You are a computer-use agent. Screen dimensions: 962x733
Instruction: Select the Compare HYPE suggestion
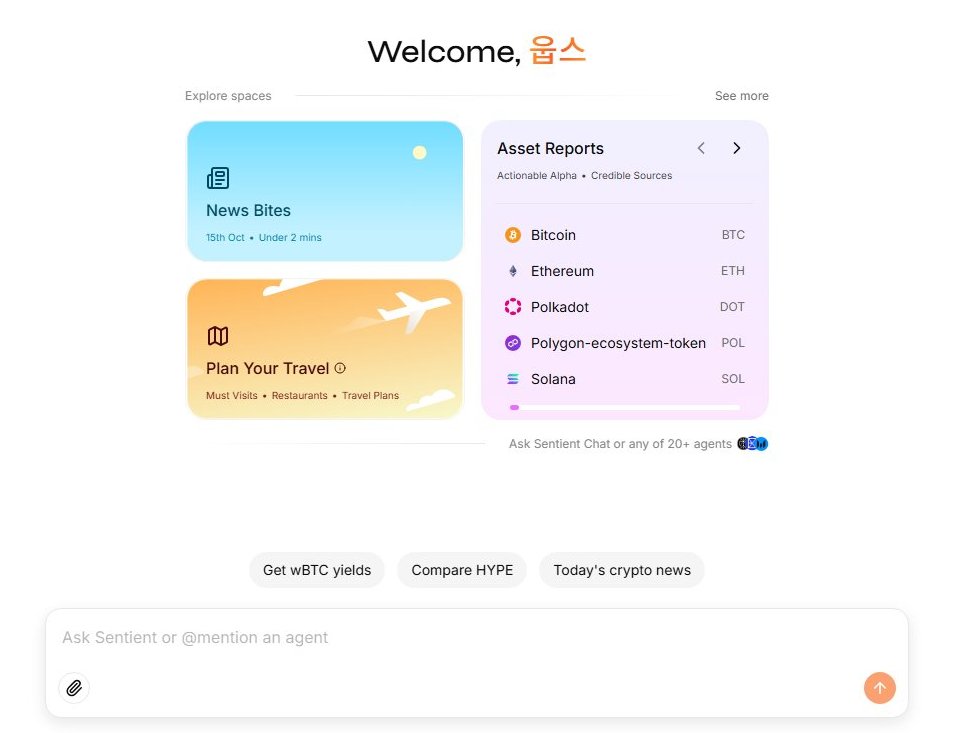(462, 570)
